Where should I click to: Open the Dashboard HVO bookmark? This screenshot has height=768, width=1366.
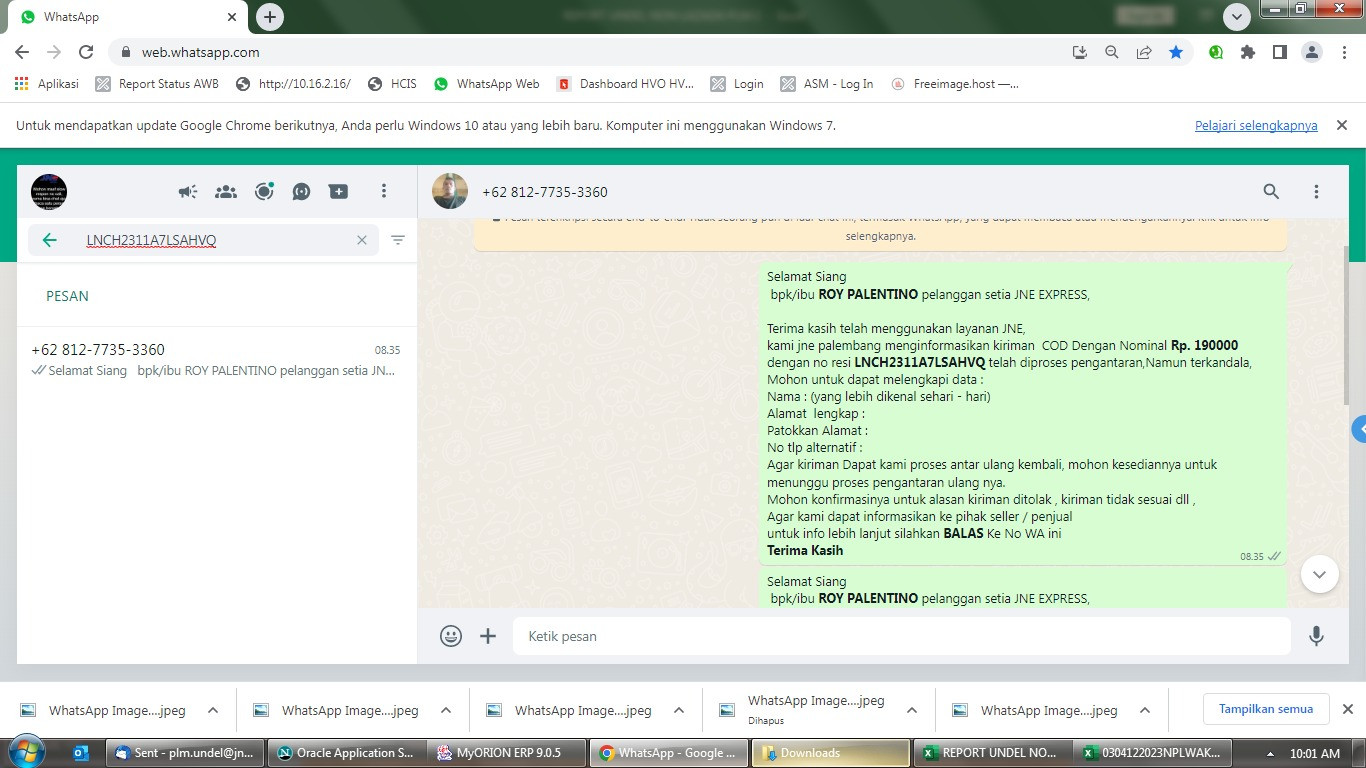[x=626, y=84]
